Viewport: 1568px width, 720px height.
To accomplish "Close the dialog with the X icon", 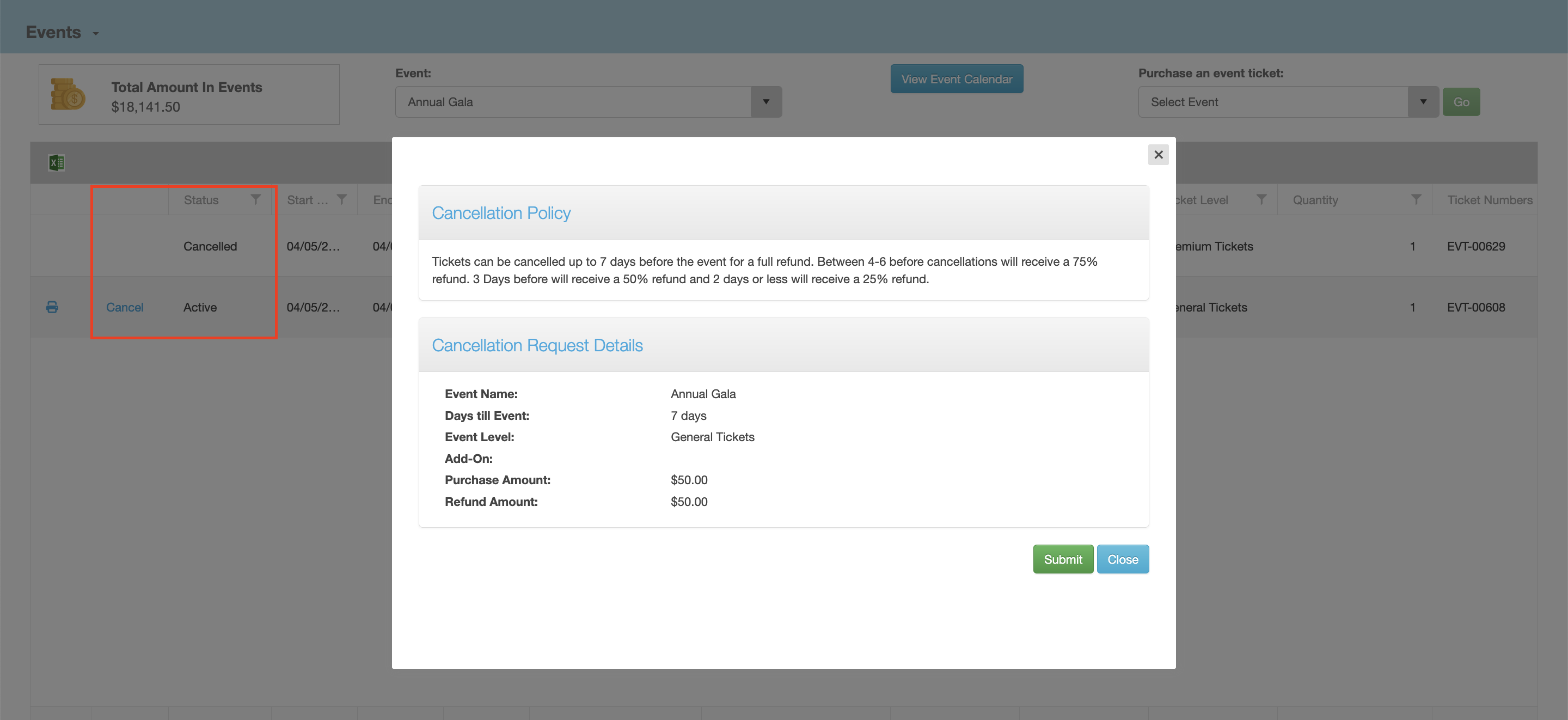I will 1157,155.
